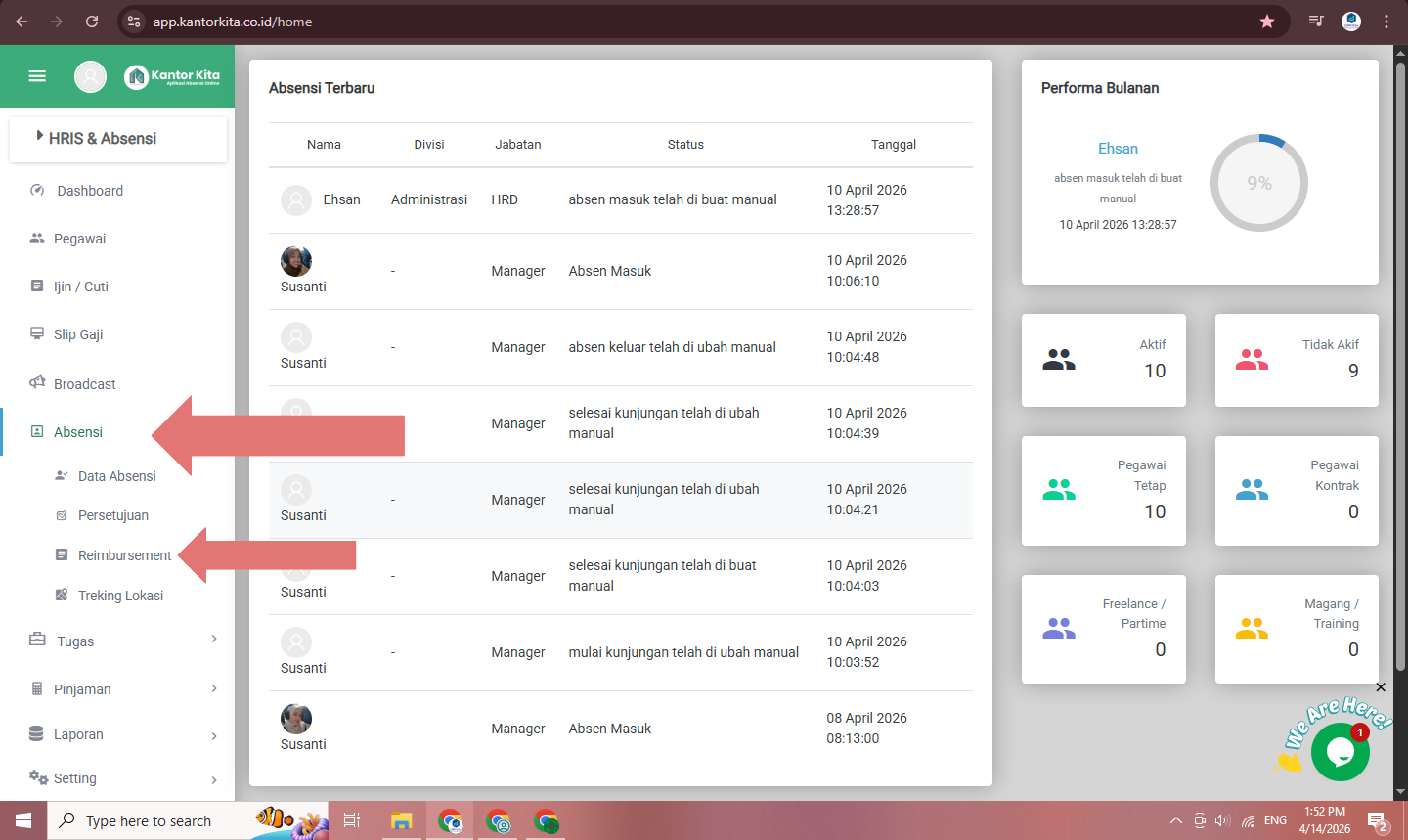
Task: Open Data Absensi submenu item
Action: pyautogui.click(x=116, y=476)
